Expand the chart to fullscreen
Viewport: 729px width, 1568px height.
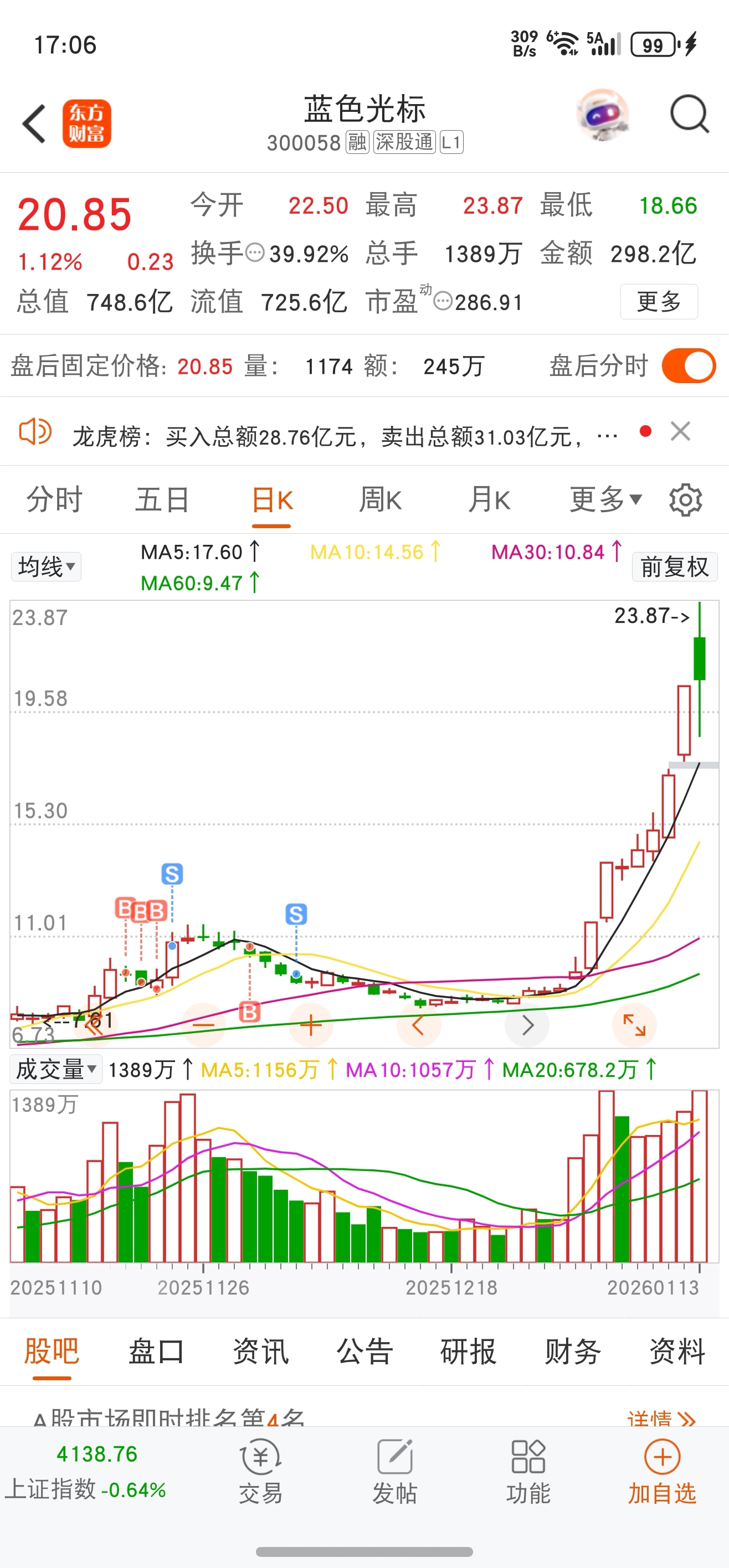coord(635,1025)
